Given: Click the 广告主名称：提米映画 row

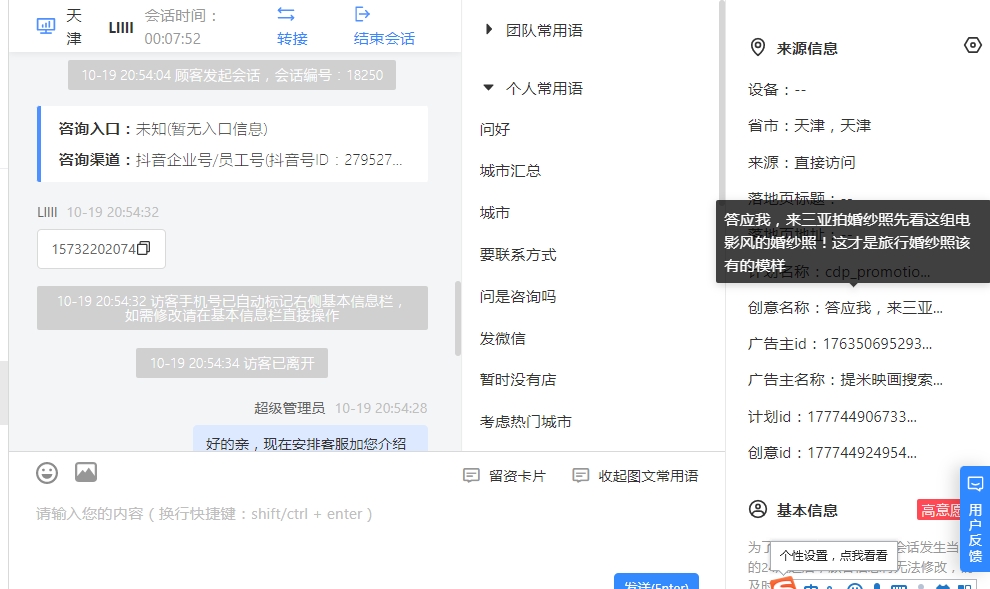Looking at the screenshot, I should [x=845, y=379].
